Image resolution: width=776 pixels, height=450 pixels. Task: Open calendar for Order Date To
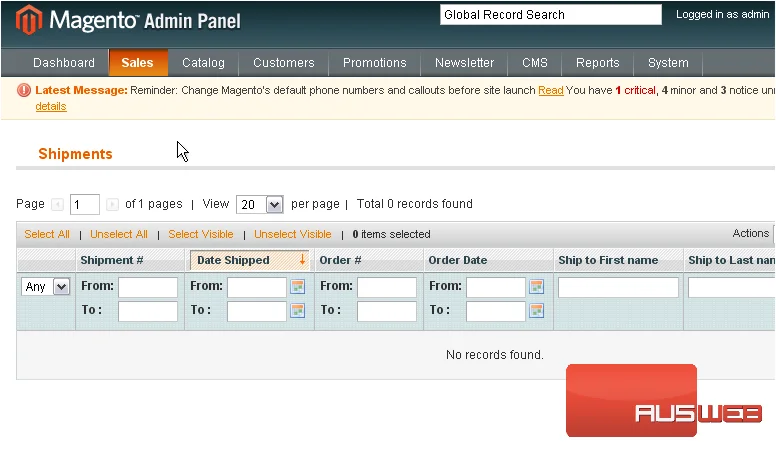click(536, 310)
